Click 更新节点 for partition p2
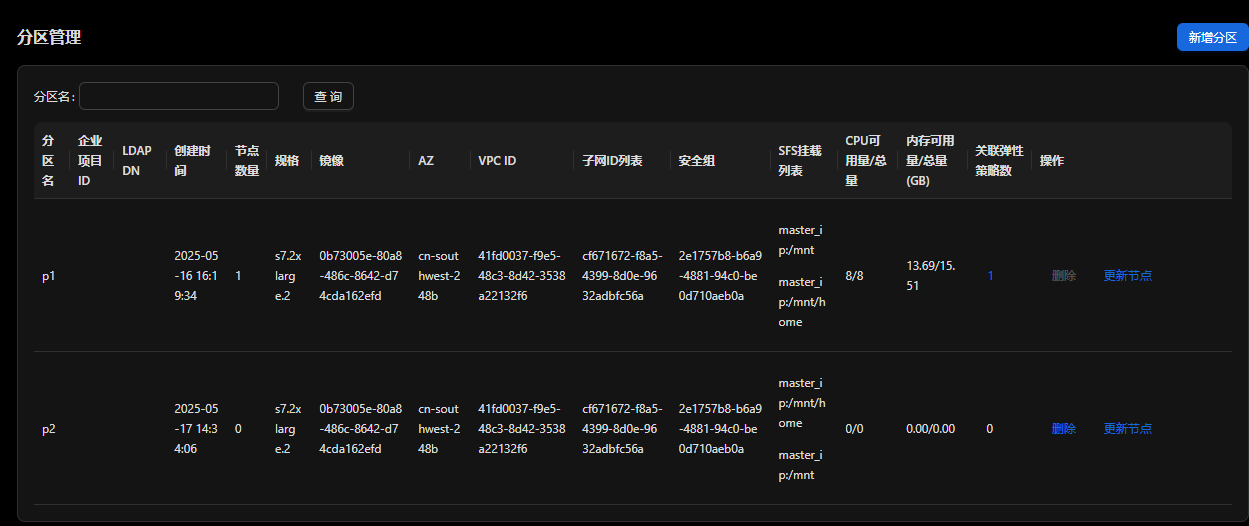Screen dimensions: 1249x526 [x=1128, y=428]
